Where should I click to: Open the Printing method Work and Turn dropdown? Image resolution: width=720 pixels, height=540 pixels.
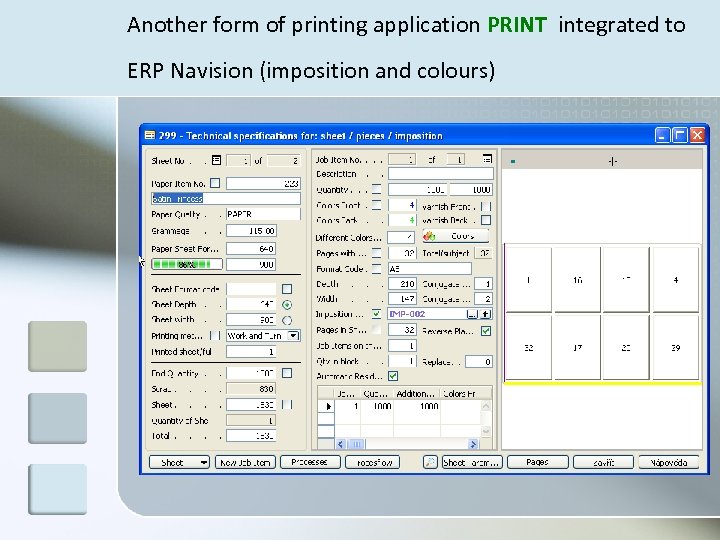(293, 336)
